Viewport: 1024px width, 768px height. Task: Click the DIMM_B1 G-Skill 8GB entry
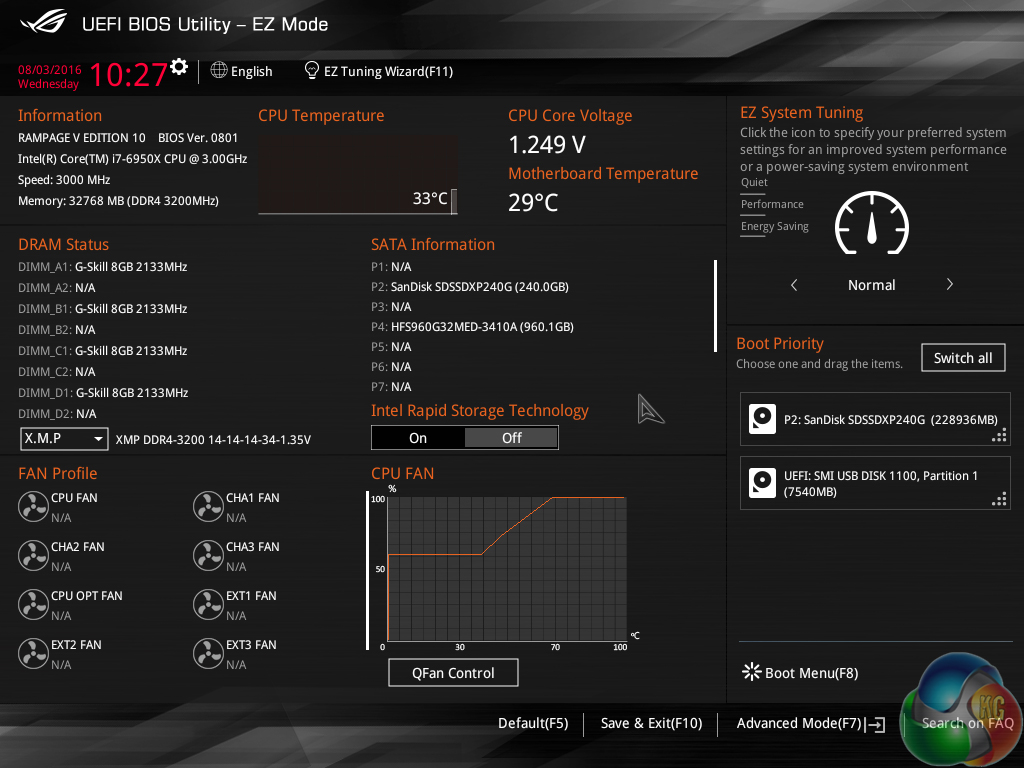tap(103, 309)
